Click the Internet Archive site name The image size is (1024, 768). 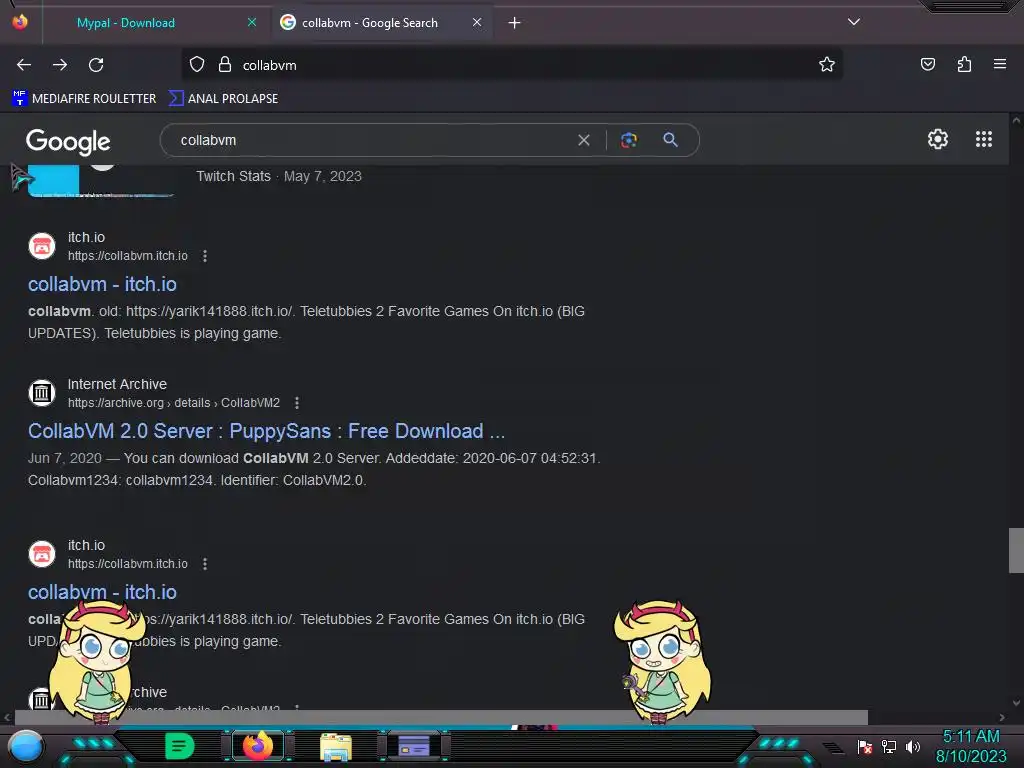pyautogui.click(x=118, y=384)
